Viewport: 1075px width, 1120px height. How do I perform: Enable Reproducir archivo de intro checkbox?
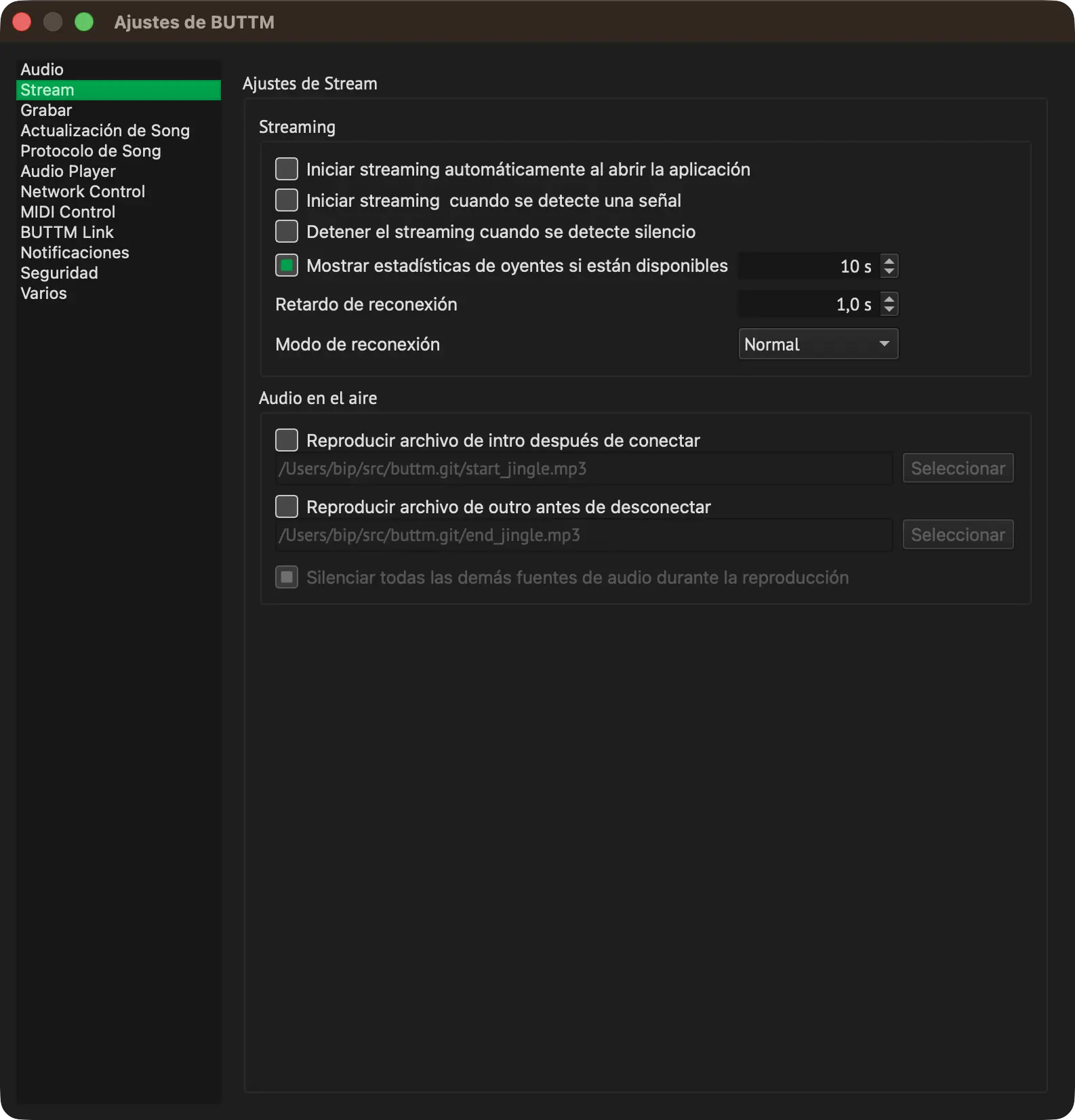coord(287,440)
